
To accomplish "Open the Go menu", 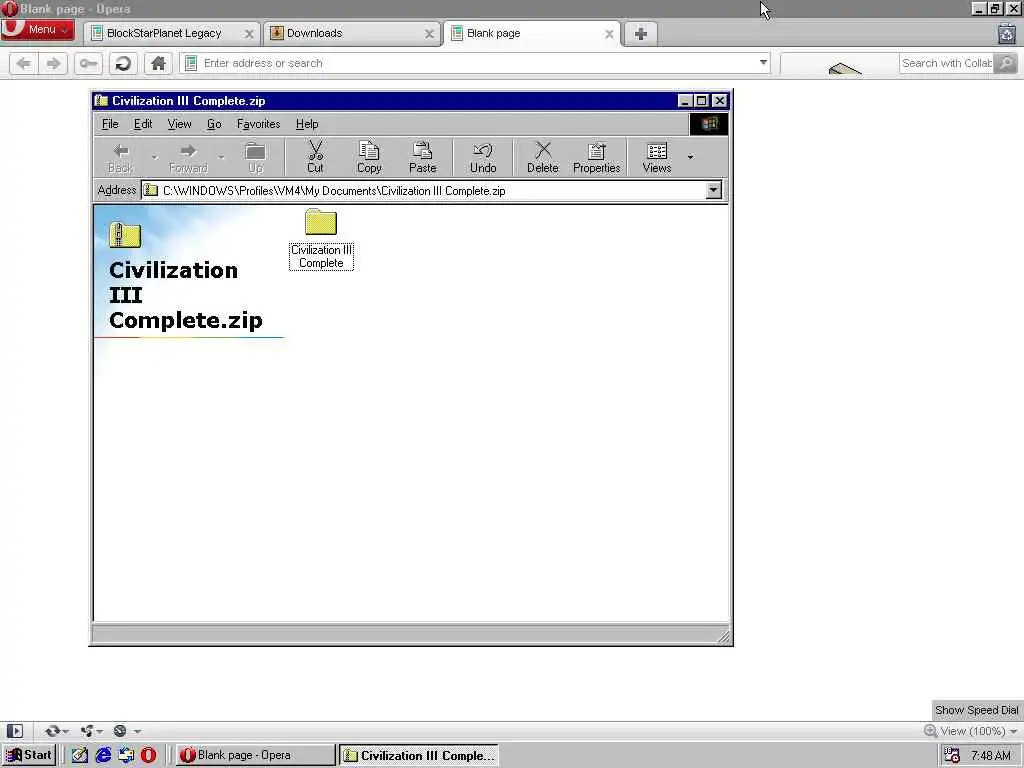I will coord(214,124).
